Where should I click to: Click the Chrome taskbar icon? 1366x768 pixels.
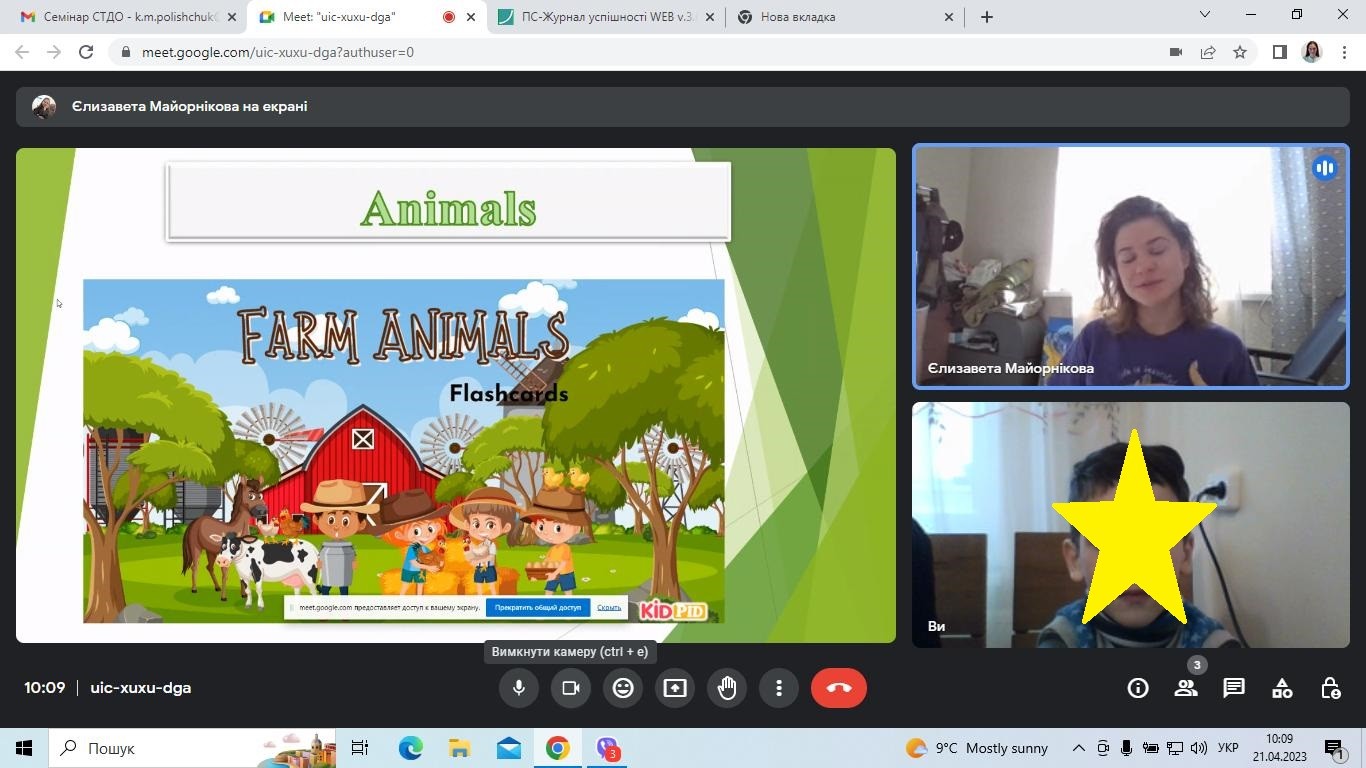558,748
